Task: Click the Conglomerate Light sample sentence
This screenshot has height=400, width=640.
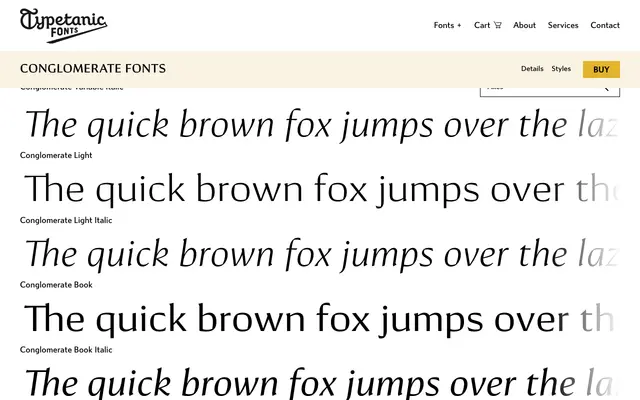Action: click(322, 189)
